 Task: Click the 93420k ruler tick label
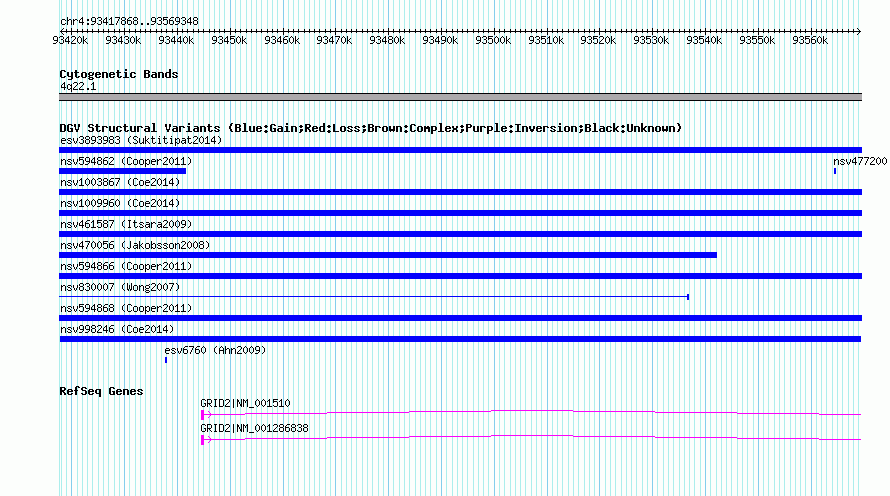pos(70,40)
